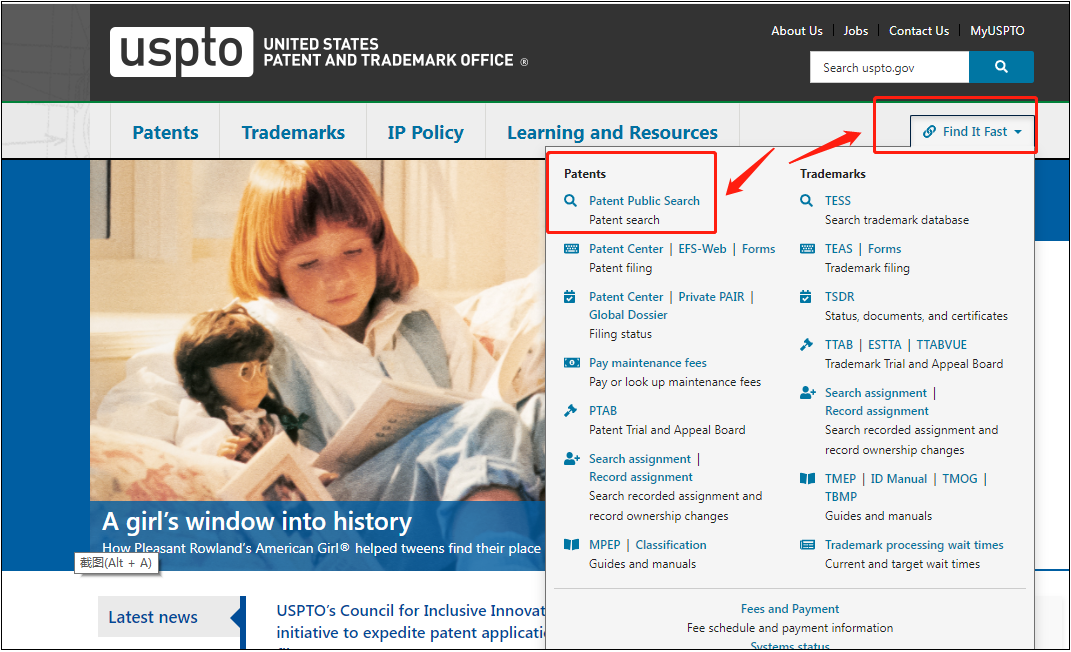Click keyboard icon beside Patent Center filing
Image resolution: width=1071 pixels, height=652 pixels.
571,249
